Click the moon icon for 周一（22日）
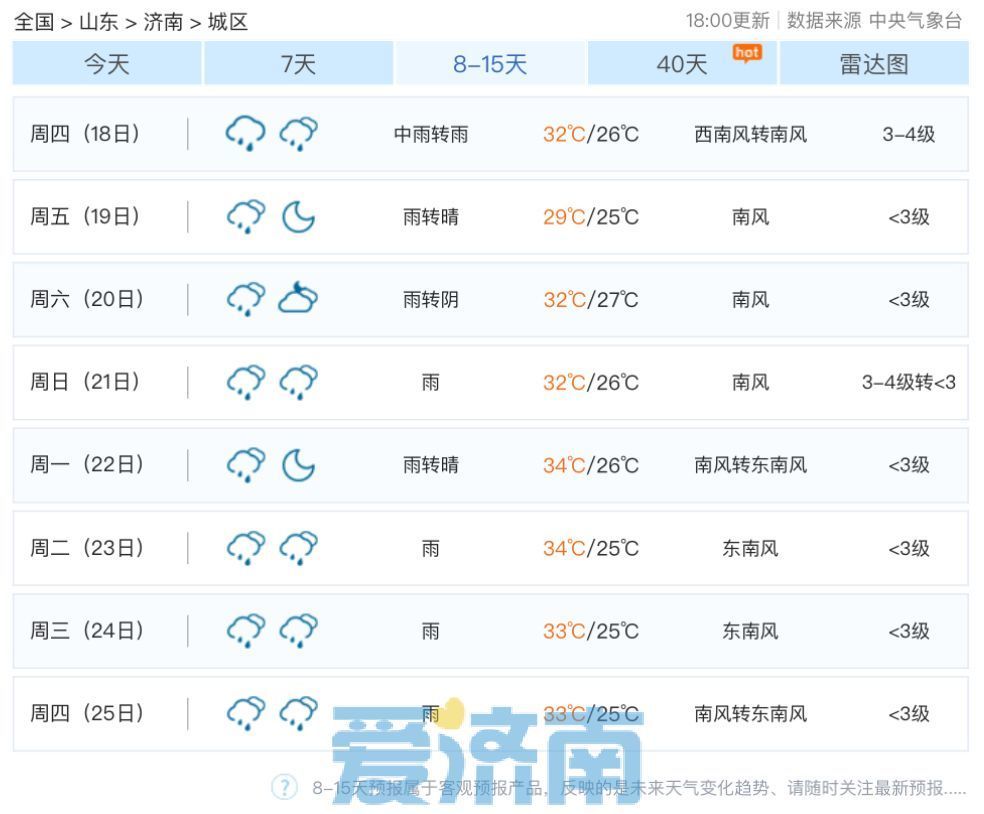 point(297,464)
